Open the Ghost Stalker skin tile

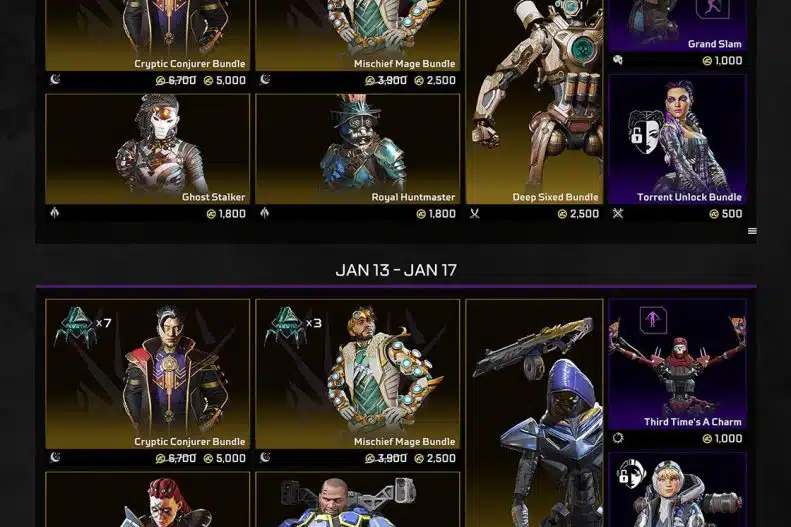[x=147, y=149]
